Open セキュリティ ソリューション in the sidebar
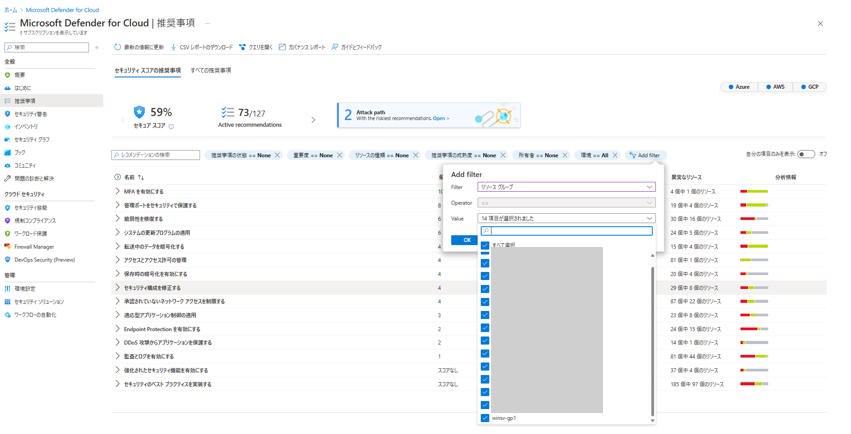The width and height of the screenshot is (851, 434). coord(39,302)
